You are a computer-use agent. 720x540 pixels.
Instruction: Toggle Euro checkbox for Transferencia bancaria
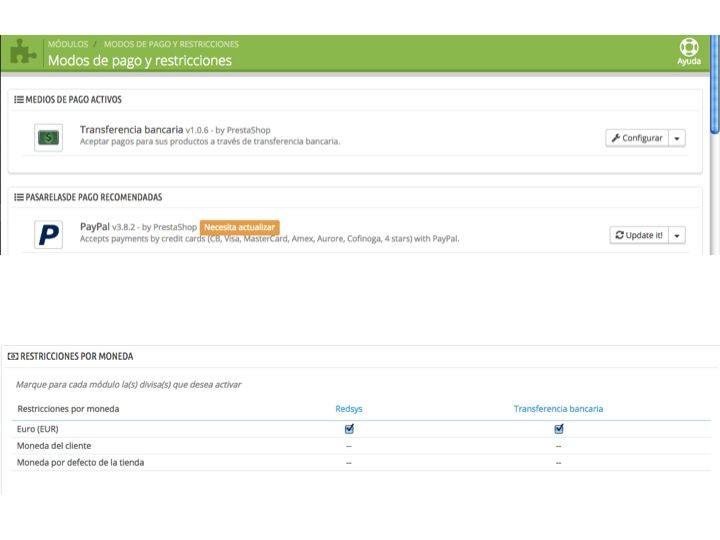tap(558, 429)
